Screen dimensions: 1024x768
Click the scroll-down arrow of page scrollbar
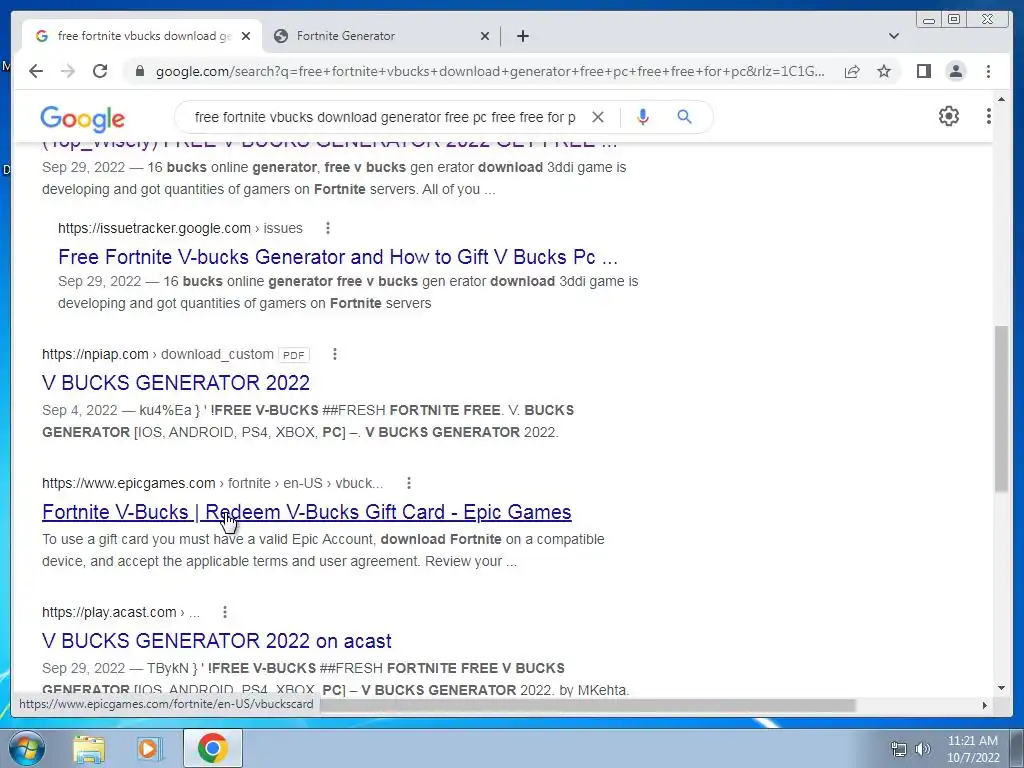coord(1001,688)
